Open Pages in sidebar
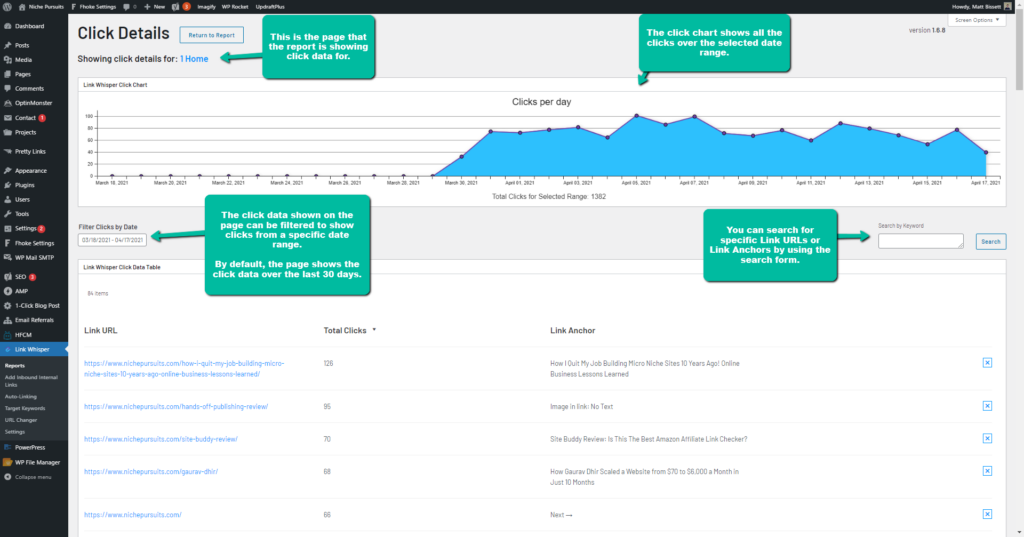The width and height of the screenshot is (1024, 537). click(23, 74)
